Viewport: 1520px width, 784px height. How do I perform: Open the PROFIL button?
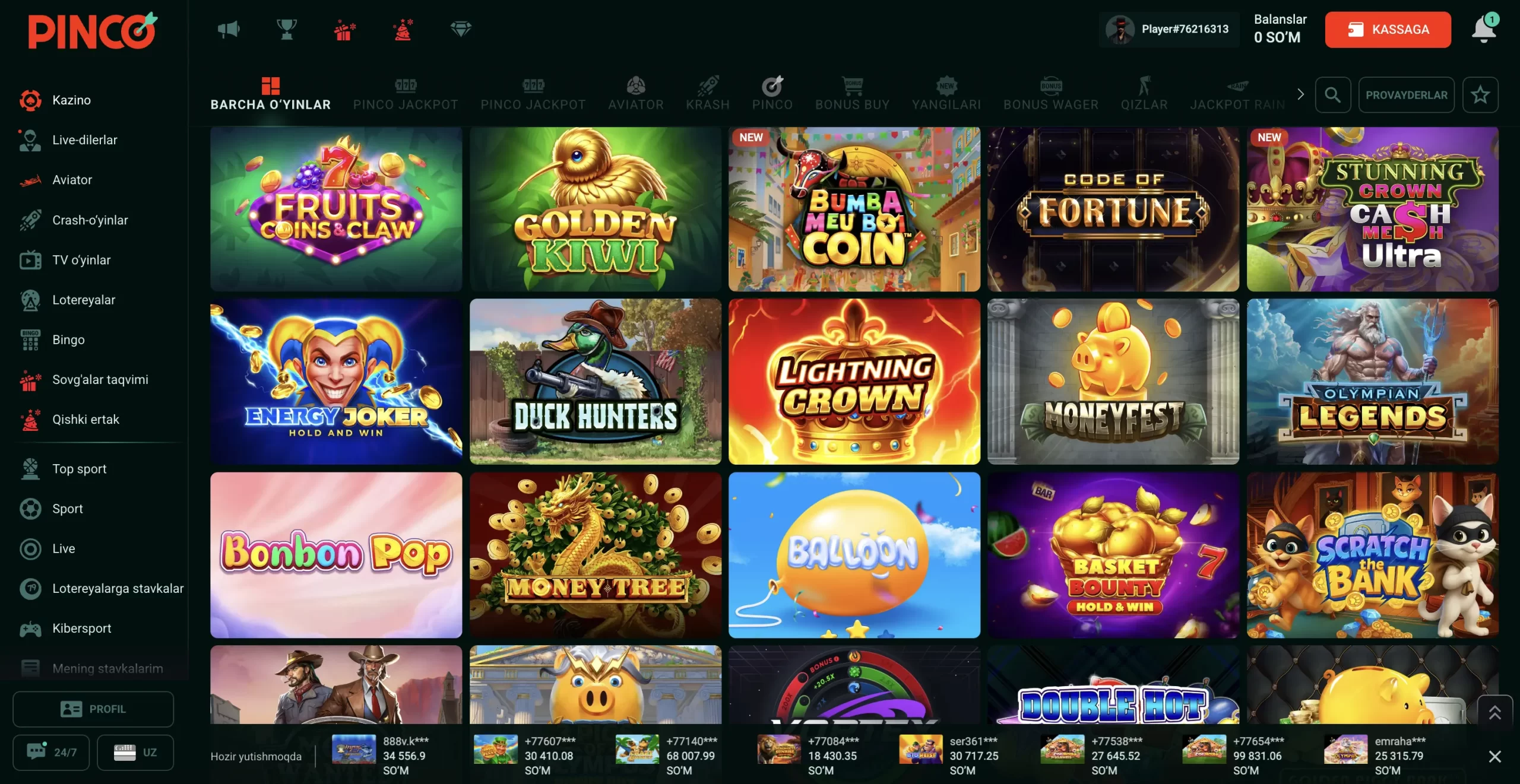tap(93, 709)
